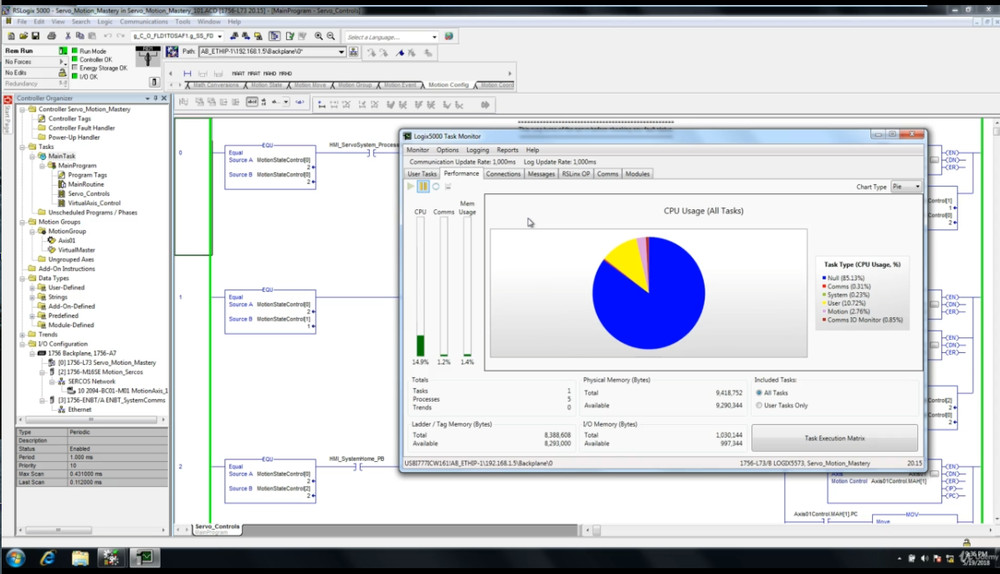Screen dimensions: 1000x574
Task: Open Servo_Controls routine in the organizer
Action: [88, 193]
